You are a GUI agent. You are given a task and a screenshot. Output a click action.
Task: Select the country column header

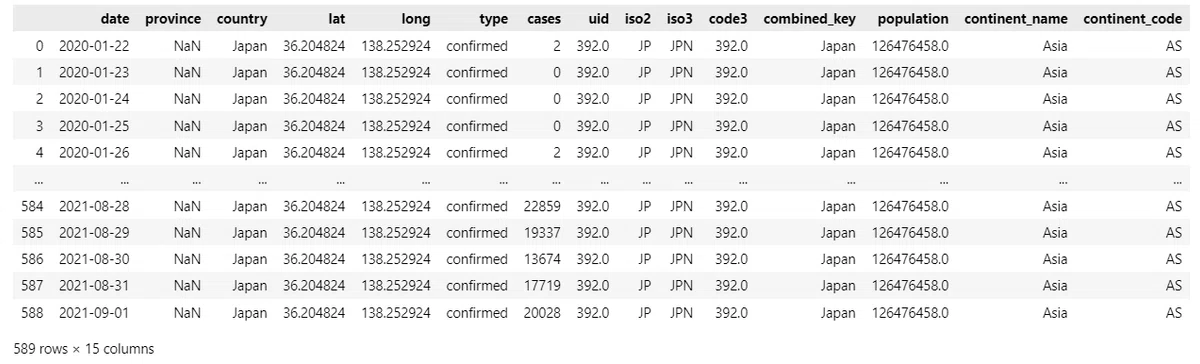coord(242,20)
